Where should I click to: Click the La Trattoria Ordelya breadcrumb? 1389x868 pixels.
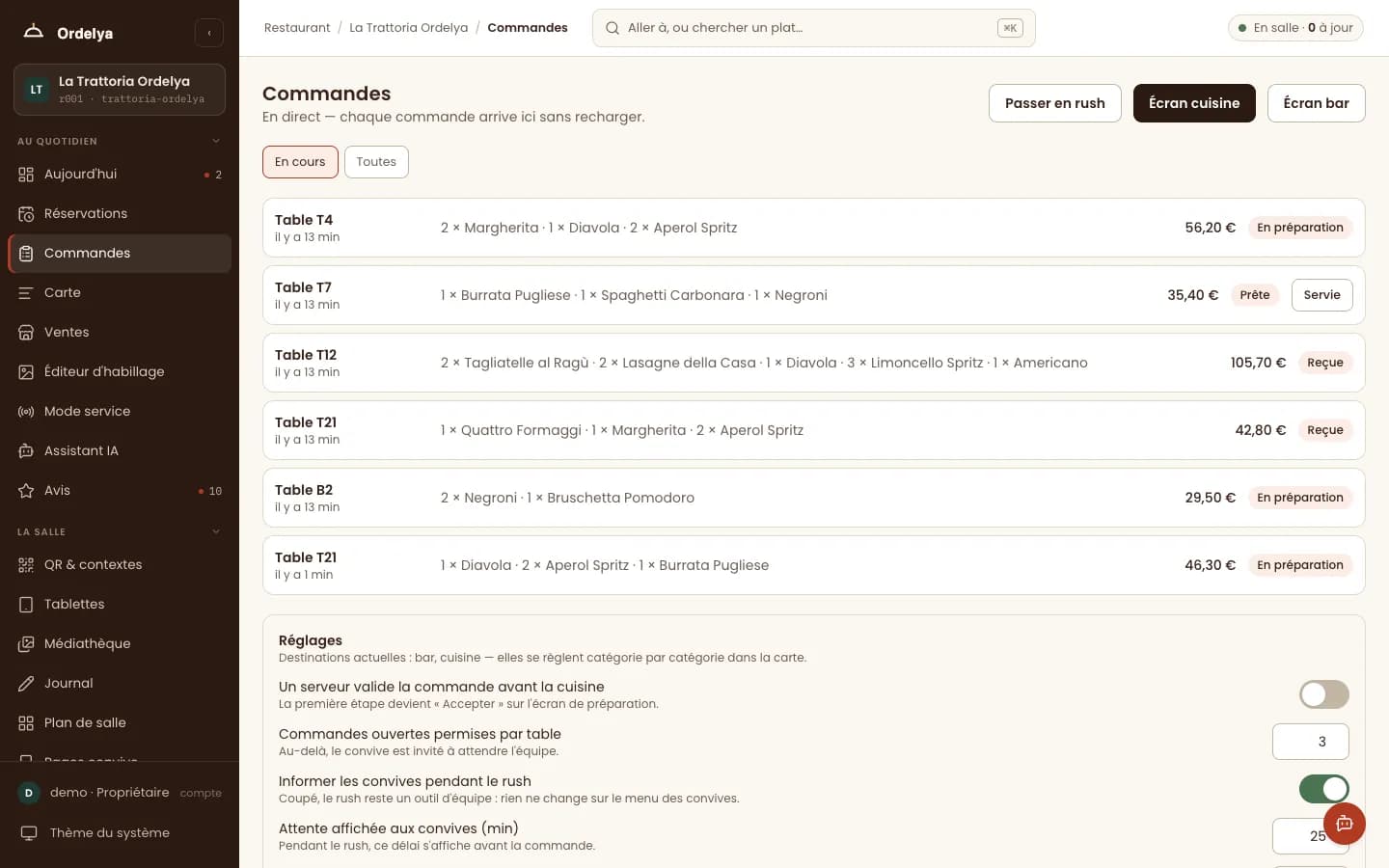pos(408,28)
